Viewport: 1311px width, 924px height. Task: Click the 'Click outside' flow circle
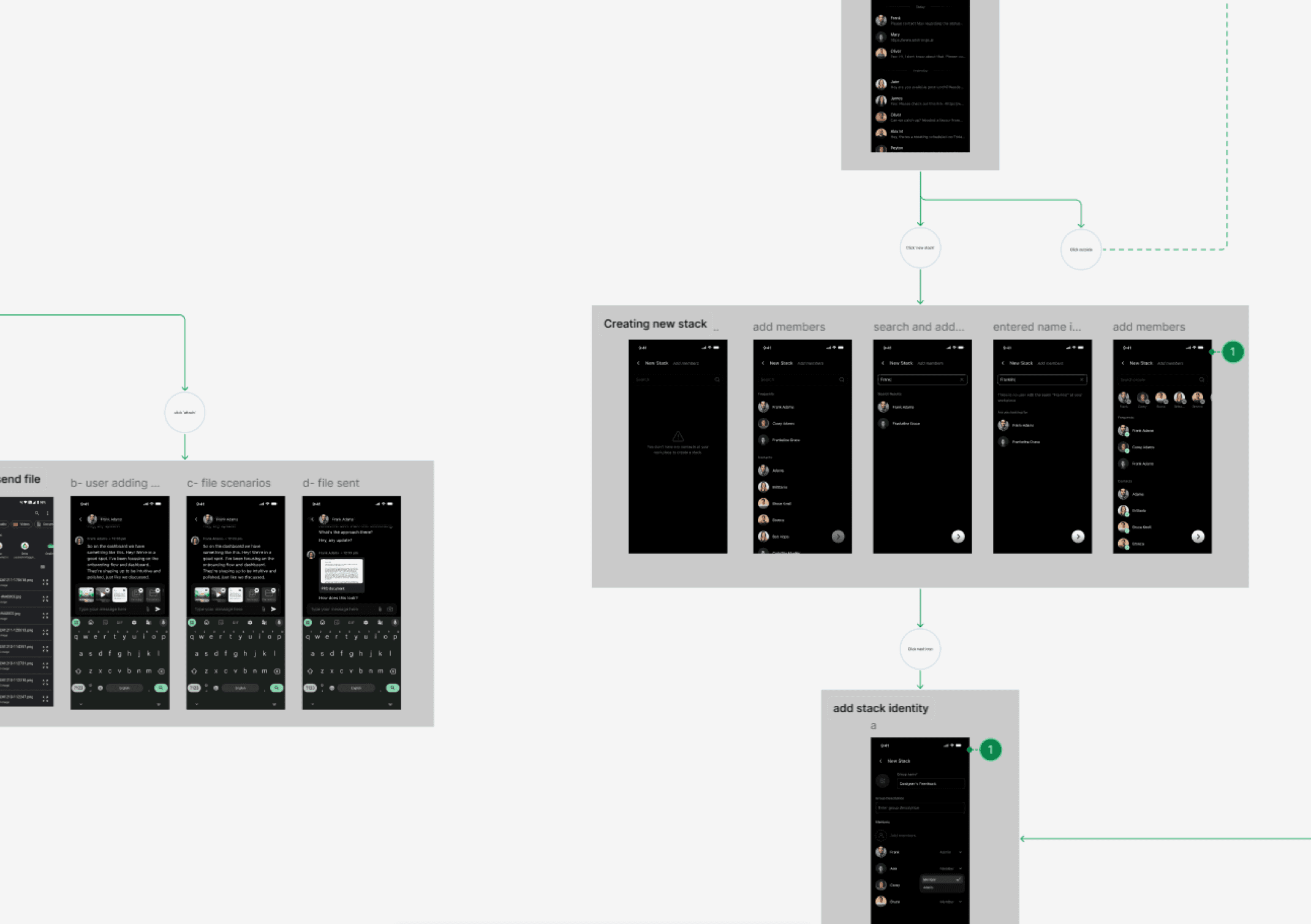click(1081, 249)
